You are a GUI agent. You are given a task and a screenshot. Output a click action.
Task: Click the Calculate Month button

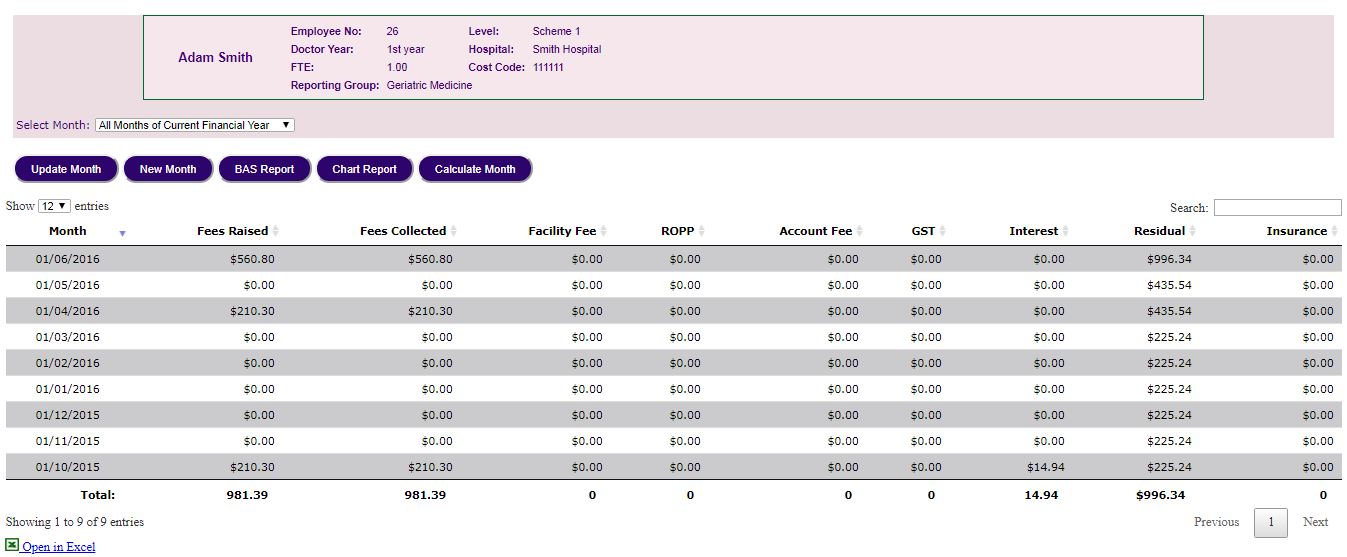point(475,169)
